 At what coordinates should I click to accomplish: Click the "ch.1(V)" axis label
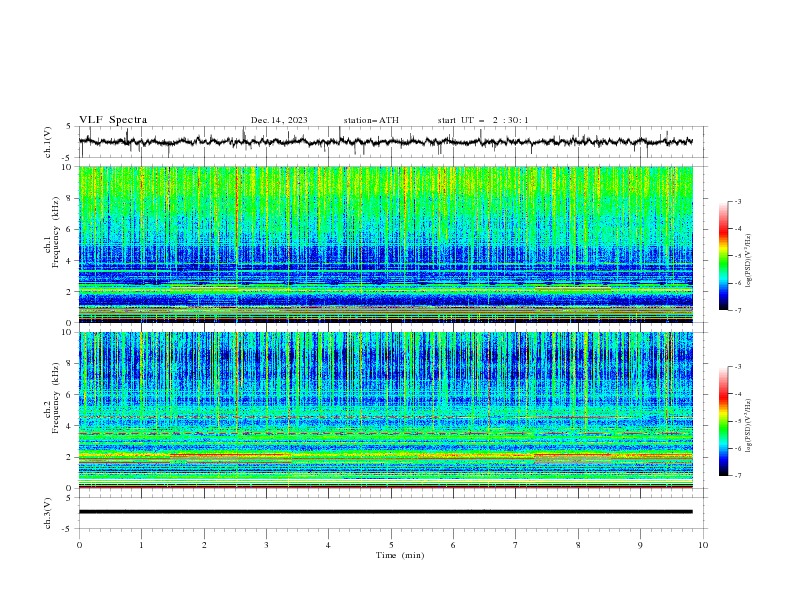(x=48, y=142)
